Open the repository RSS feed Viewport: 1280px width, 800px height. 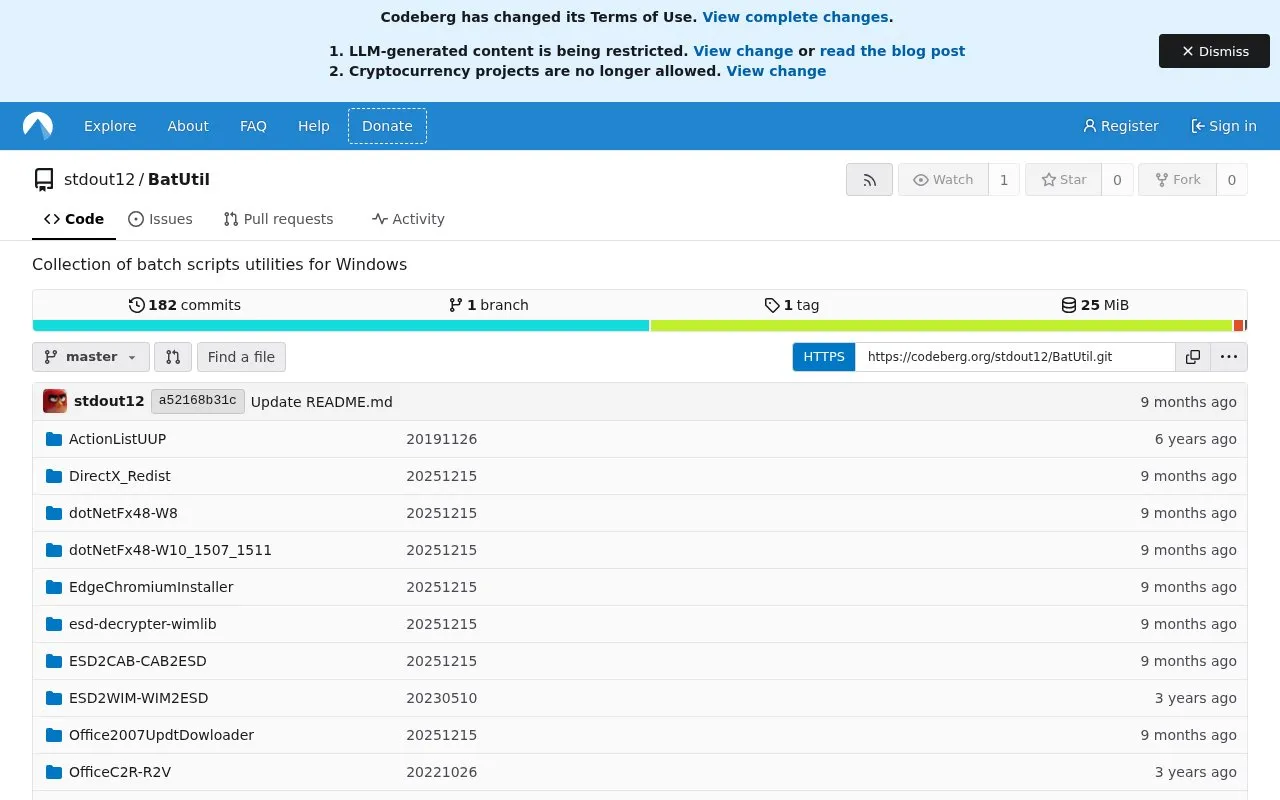(x=869, y=180)
